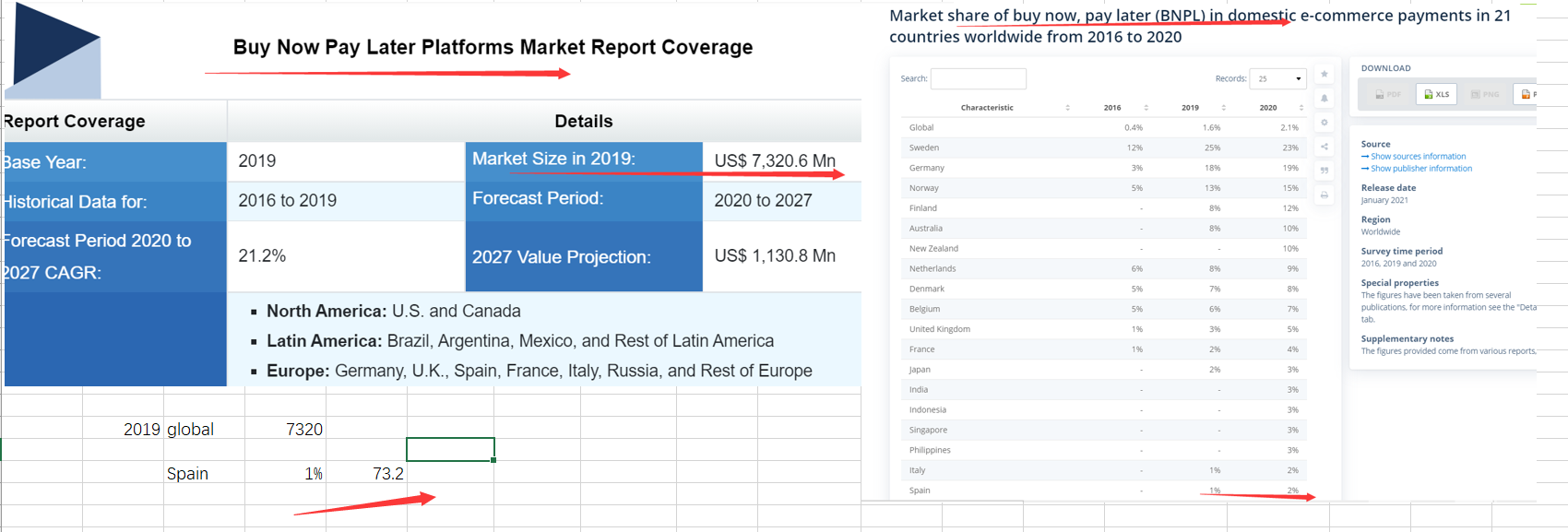
Task: Click the France row label
Action: point(922,349)
